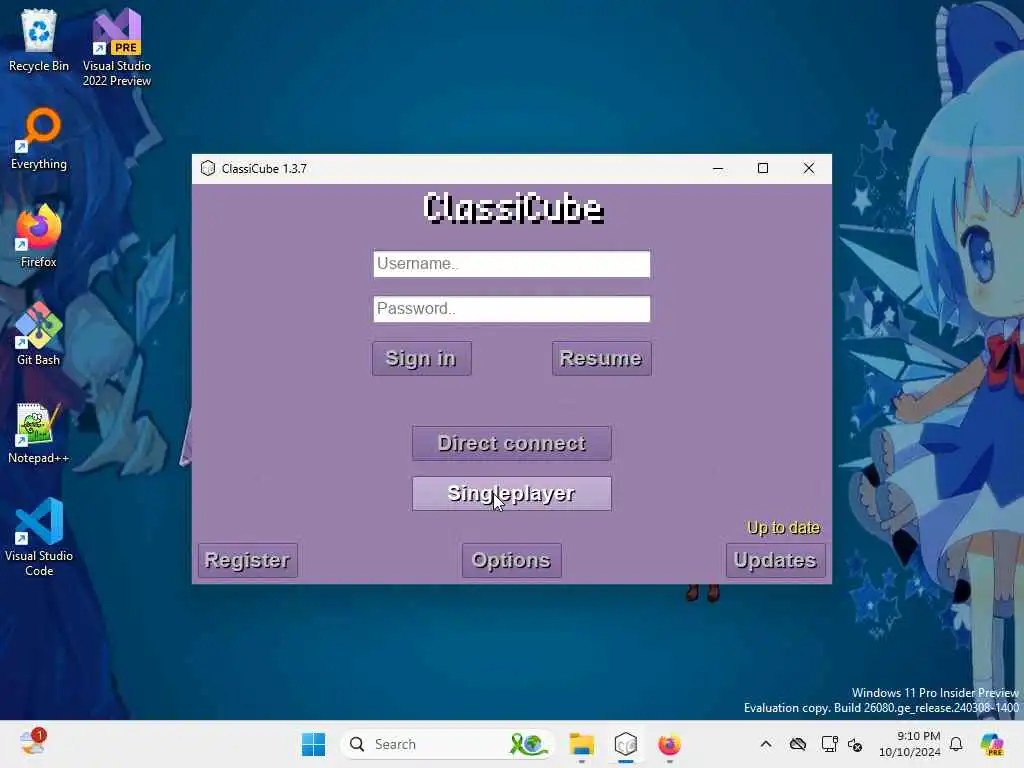Close the ClassiCube launcher window
The height and width of the screenshot is (768, 1024).
click(x=808, y=168)
